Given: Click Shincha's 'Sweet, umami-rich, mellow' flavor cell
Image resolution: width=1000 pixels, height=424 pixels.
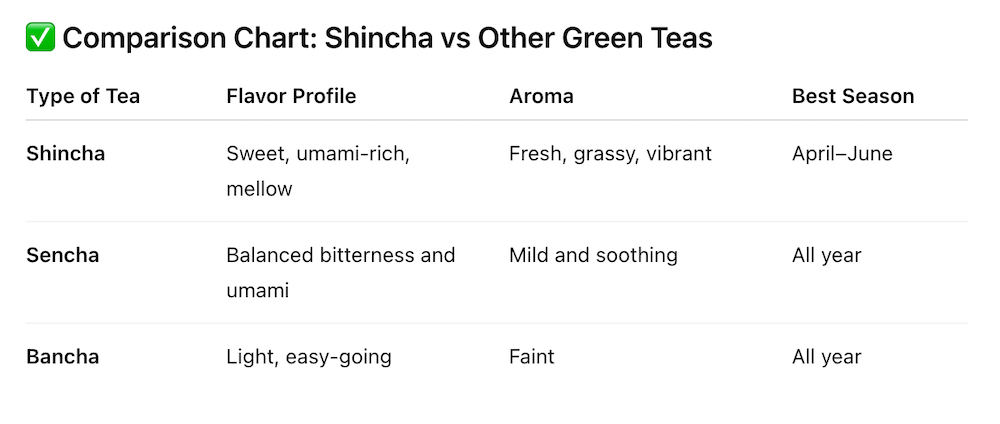Looking at the screenshot, I should tap(318, 171).
